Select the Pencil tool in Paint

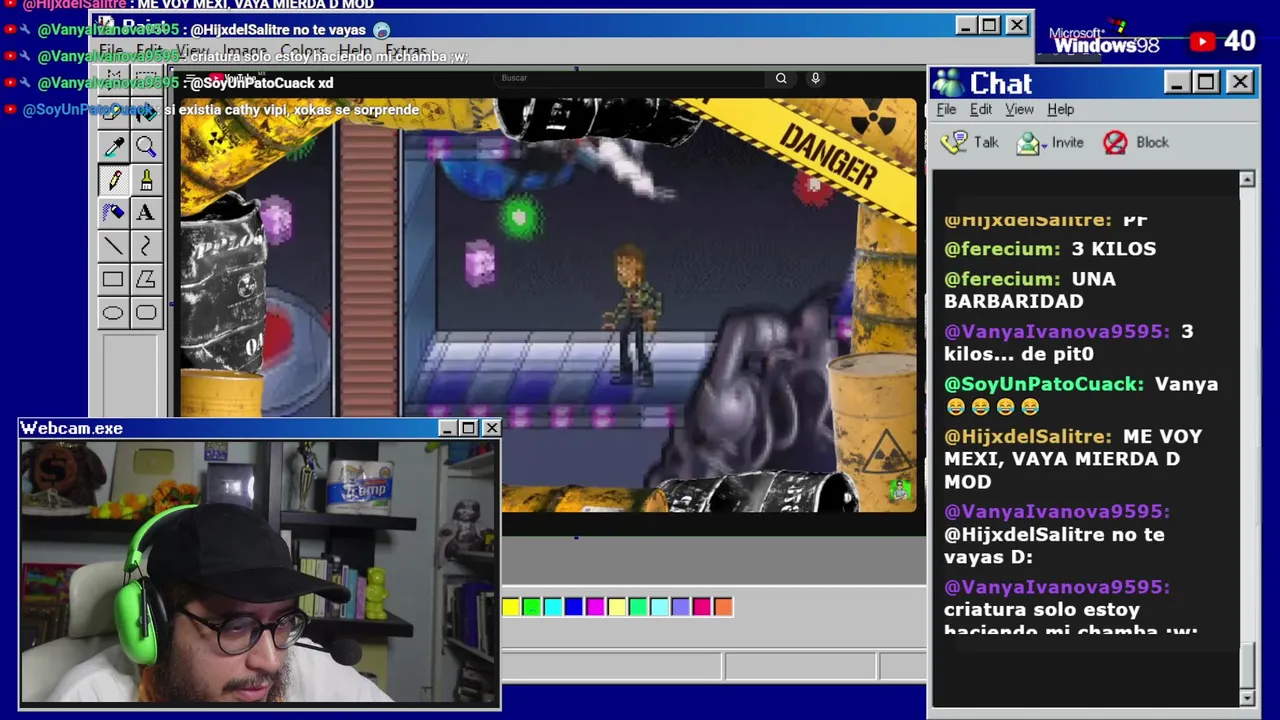point(113,180)
